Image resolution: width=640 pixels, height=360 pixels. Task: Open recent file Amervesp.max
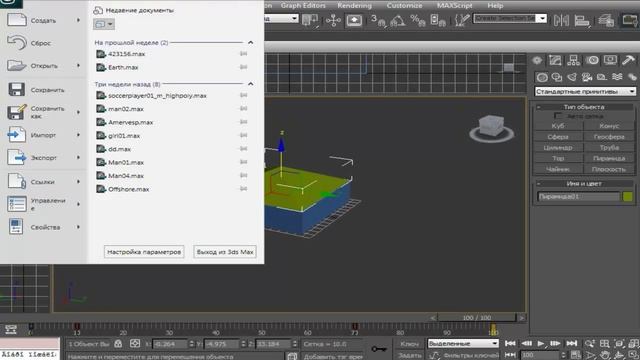(130, 122)
